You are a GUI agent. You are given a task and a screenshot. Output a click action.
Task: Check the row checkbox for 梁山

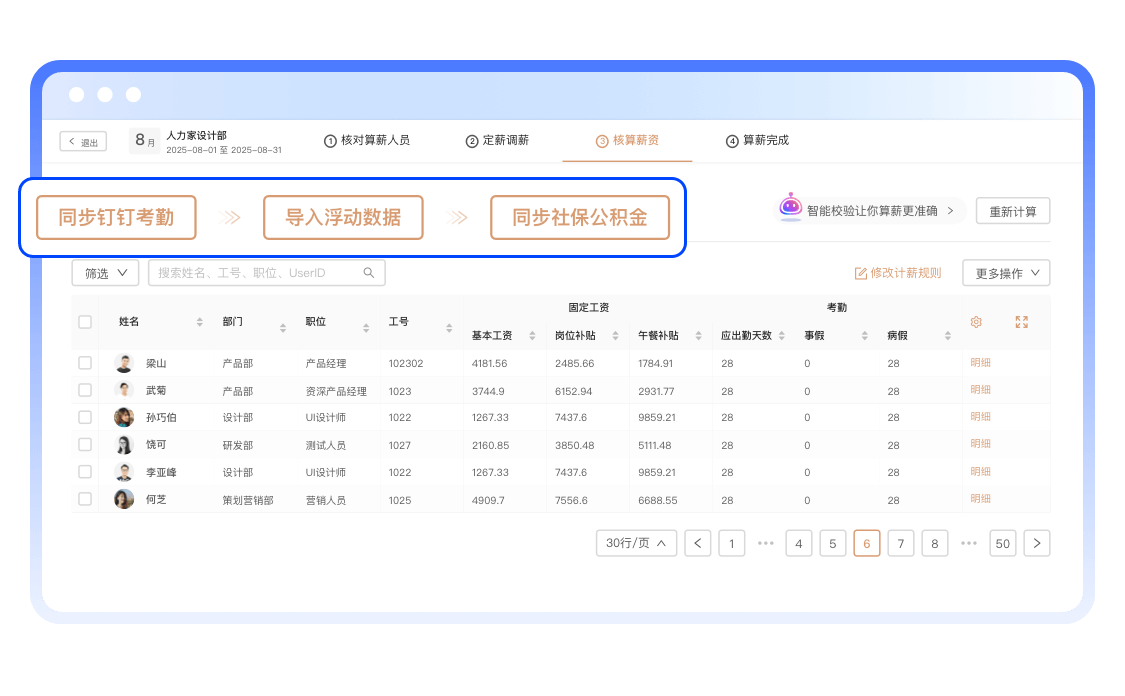click(85, 363)
